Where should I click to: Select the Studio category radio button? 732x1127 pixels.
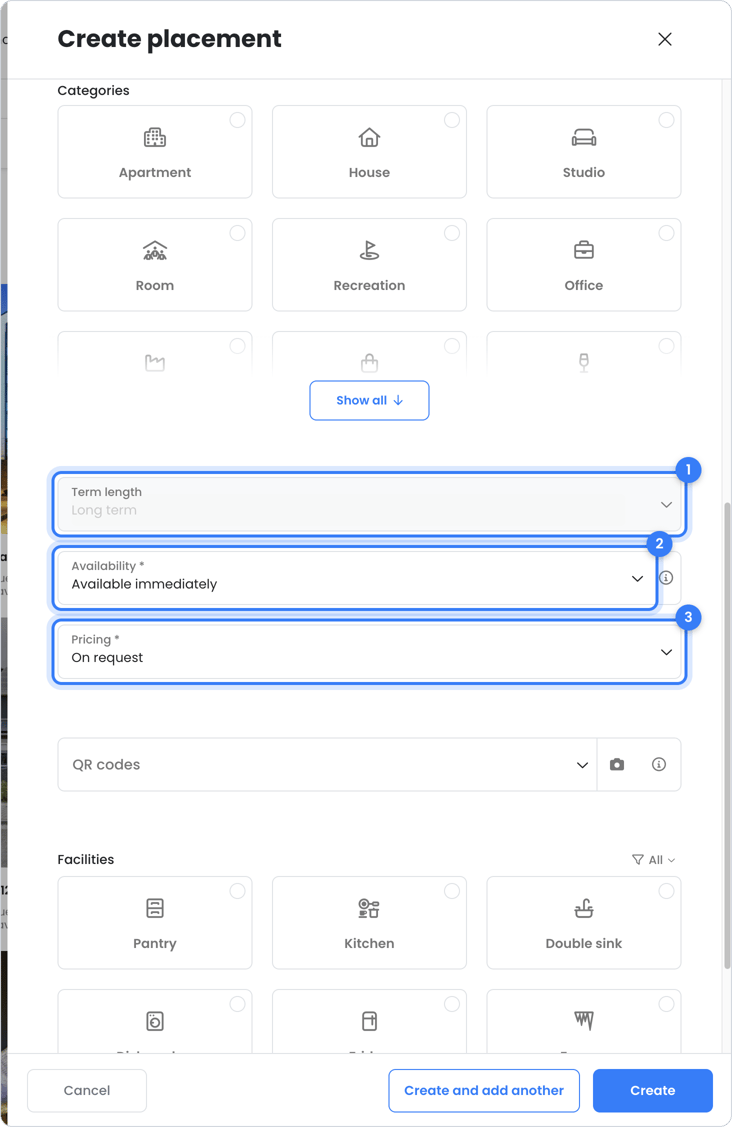[x=667, y=120]
